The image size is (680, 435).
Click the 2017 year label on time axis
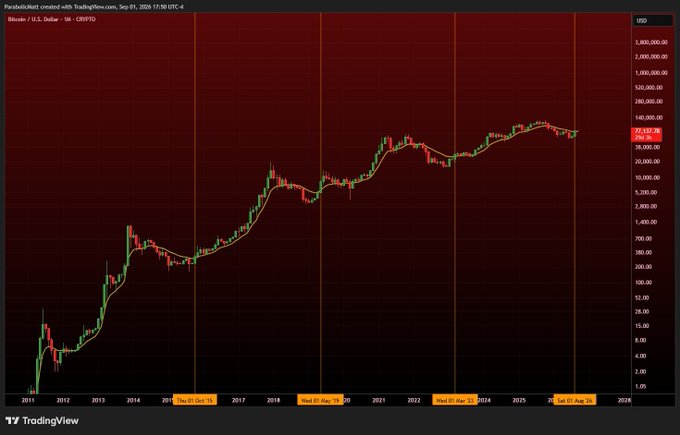click(x=238, y=400)
